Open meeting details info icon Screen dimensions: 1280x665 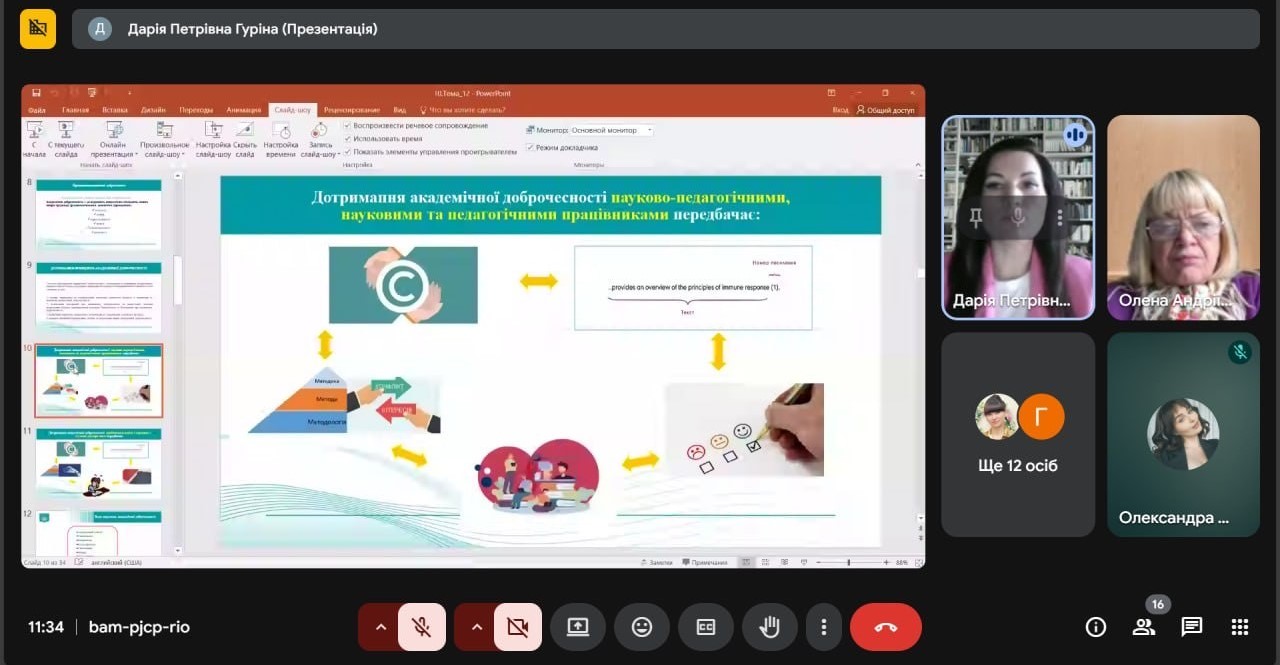(x=1096, y=627)
